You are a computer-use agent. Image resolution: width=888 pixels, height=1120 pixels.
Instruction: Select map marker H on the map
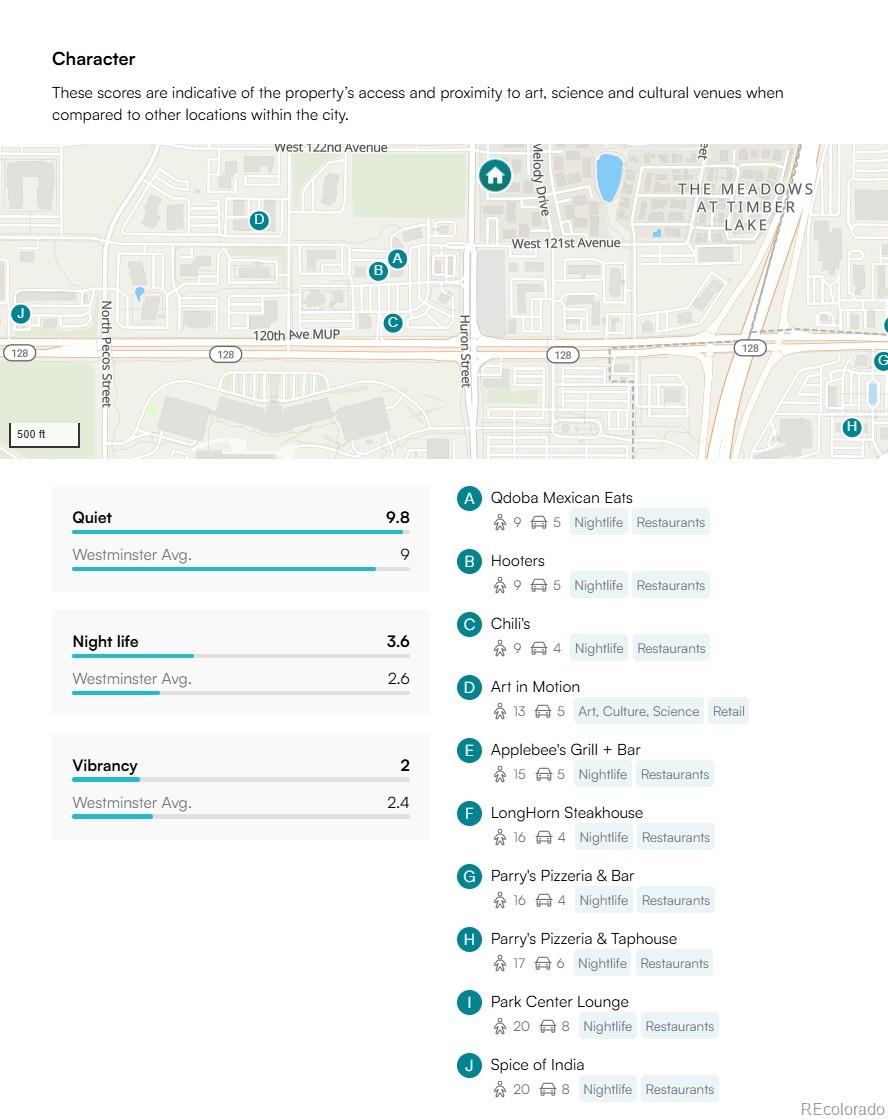tap(852, 427)
